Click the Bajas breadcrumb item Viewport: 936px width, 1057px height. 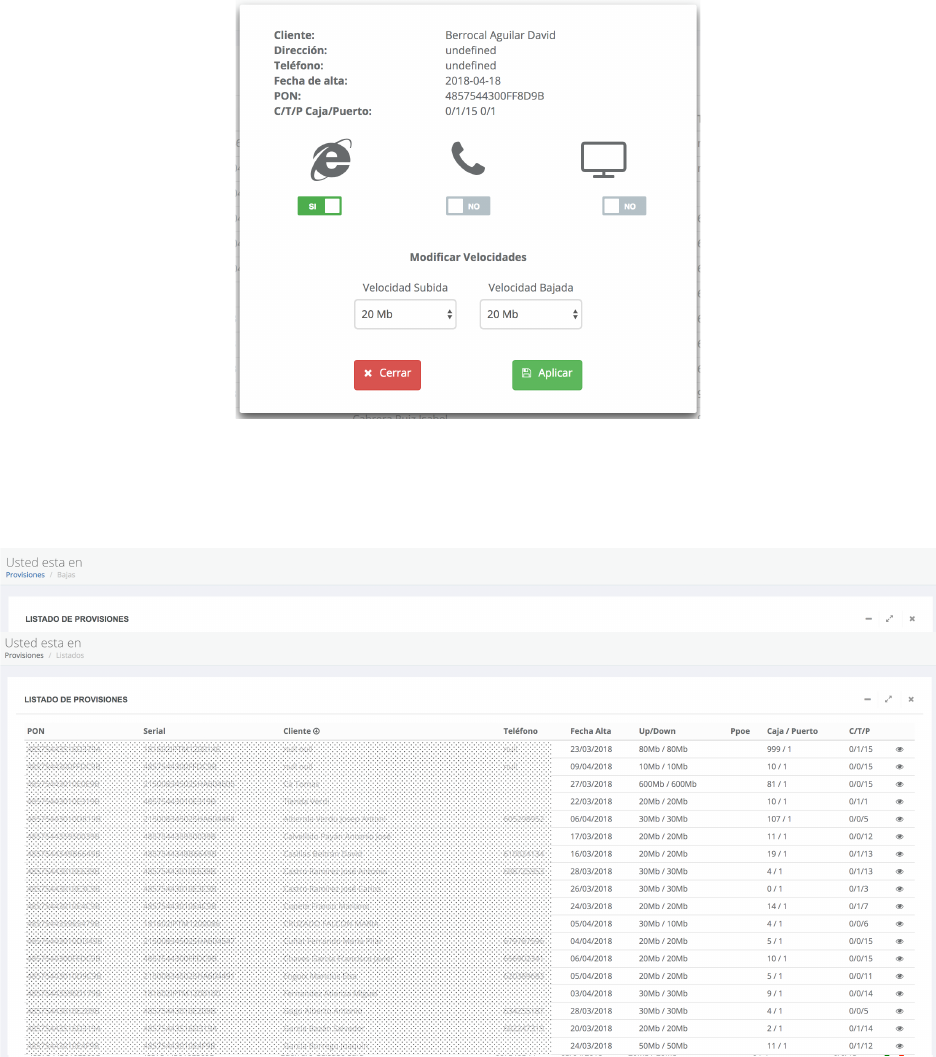click(x=66, y=575)
